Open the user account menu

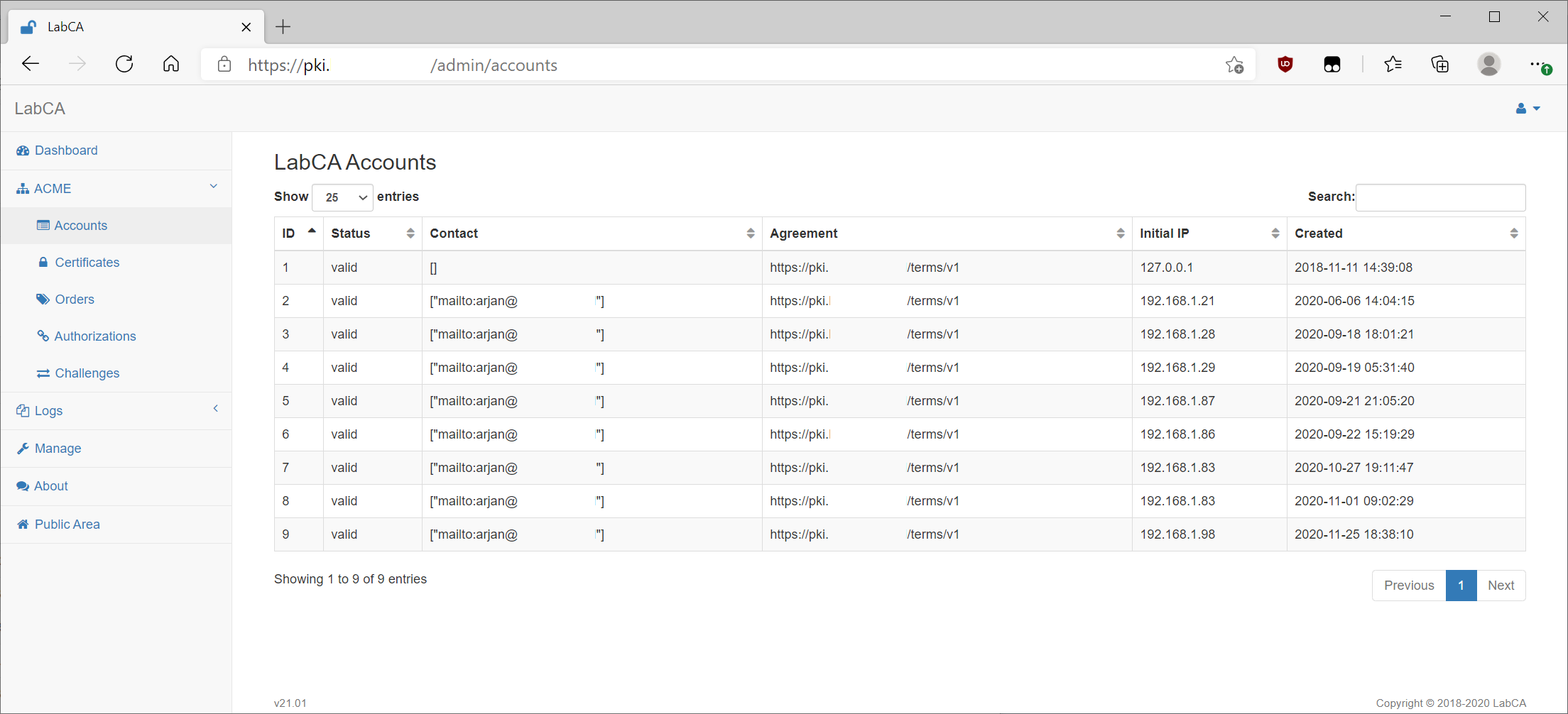(1528, 108)
